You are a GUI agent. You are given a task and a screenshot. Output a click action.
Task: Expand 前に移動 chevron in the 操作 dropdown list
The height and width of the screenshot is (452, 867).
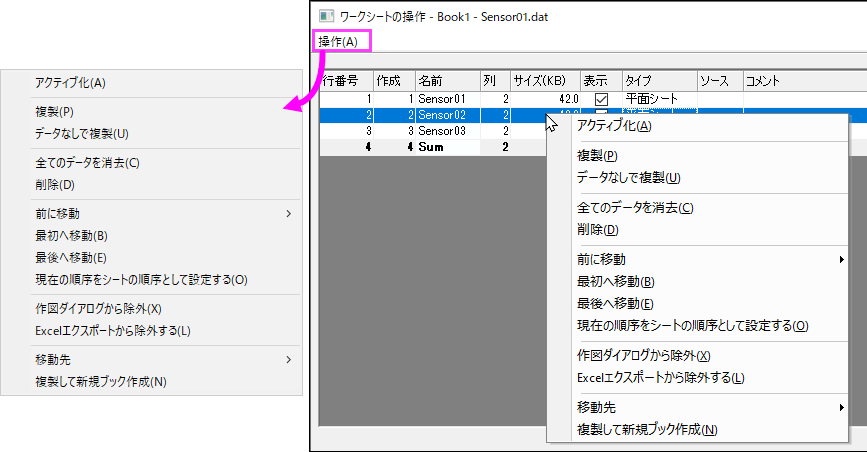(289, 214)
